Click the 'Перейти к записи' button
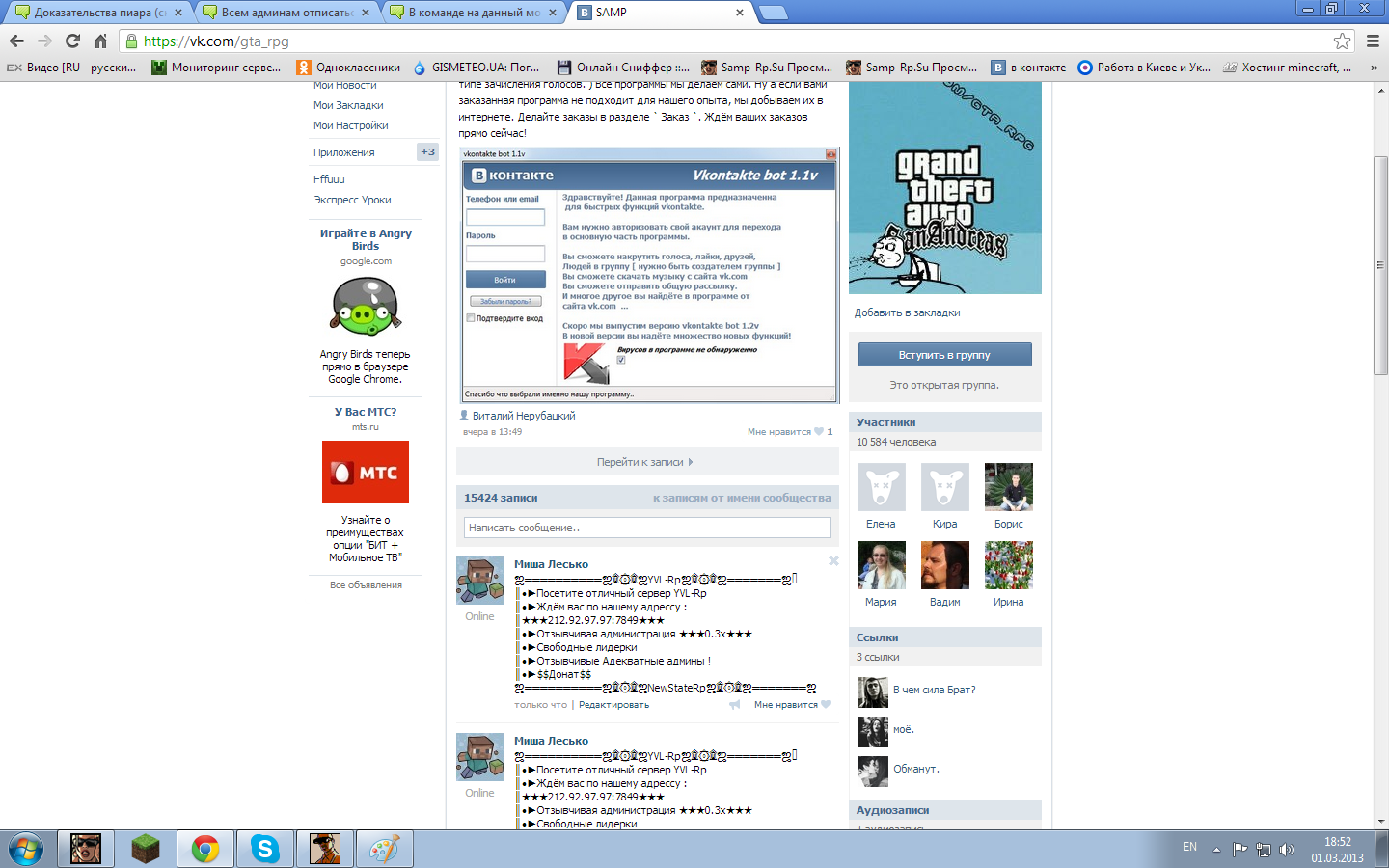1389x868 pixels. coord(647,462)
